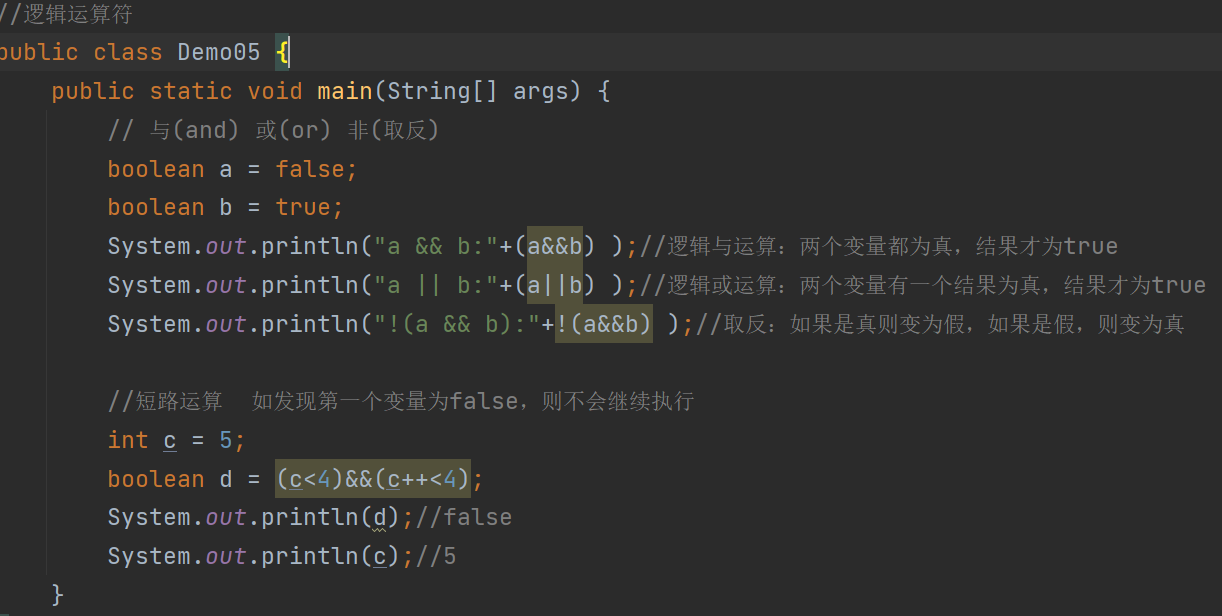1222x616 pixels.
Task: Click variable d inside println(d)
Action: tap(379, 517)
